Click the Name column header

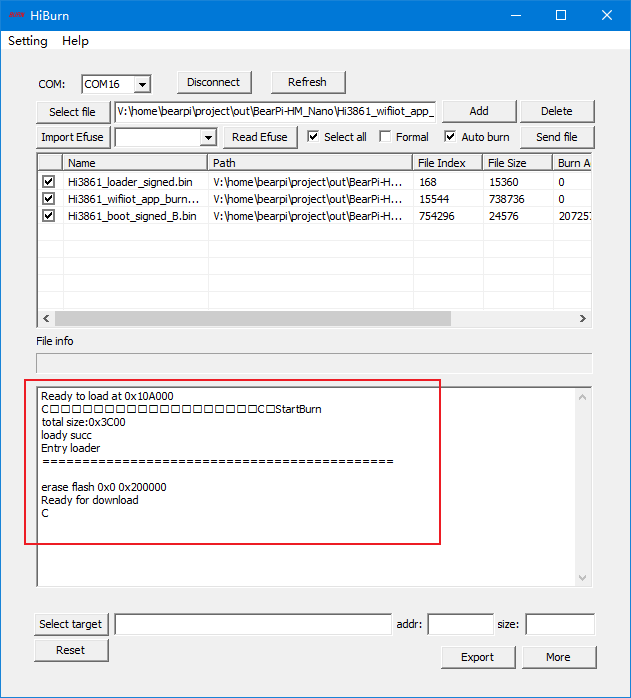(135, 163)
